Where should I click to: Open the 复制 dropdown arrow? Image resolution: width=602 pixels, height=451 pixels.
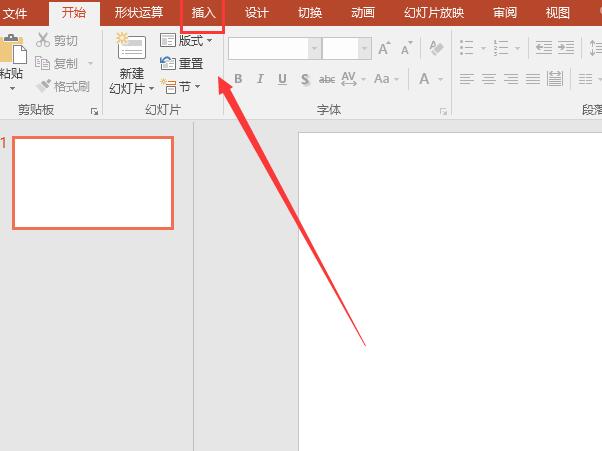coord(91,63)
